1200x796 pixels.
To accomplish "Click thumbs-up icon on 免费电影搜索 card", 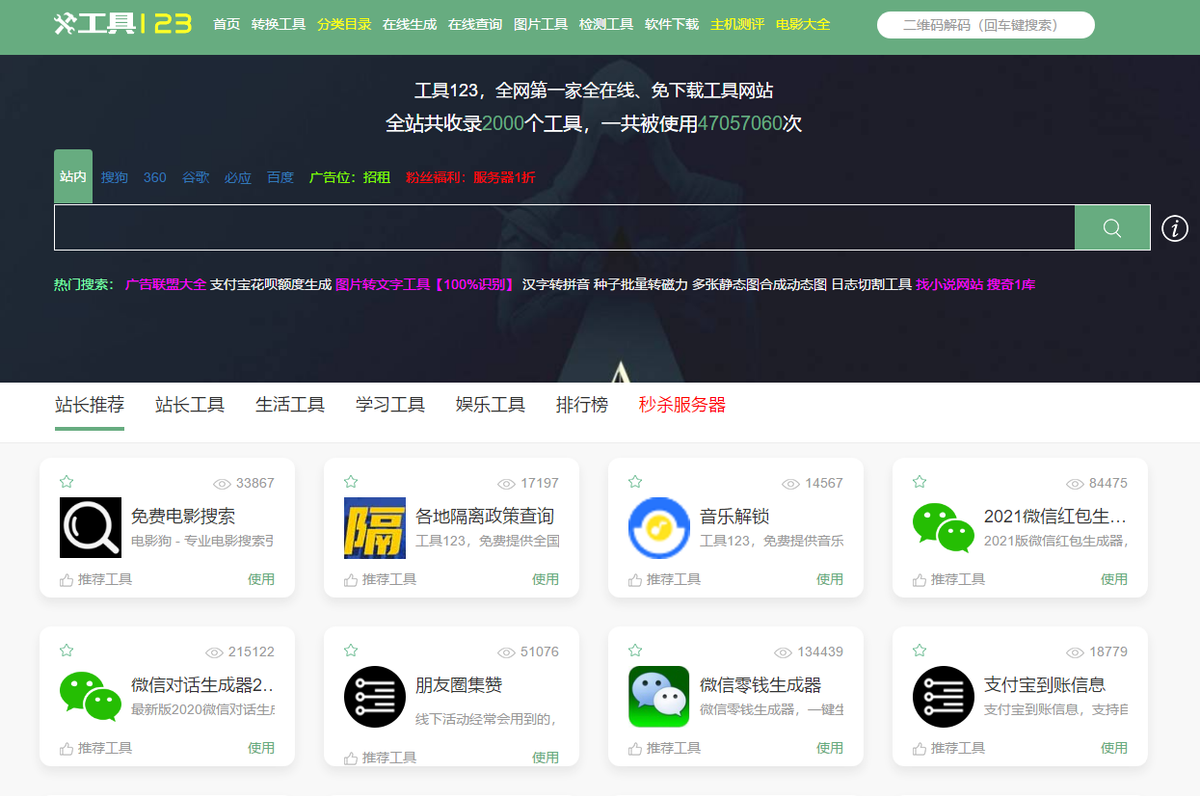I will click(x=67, y=579).
